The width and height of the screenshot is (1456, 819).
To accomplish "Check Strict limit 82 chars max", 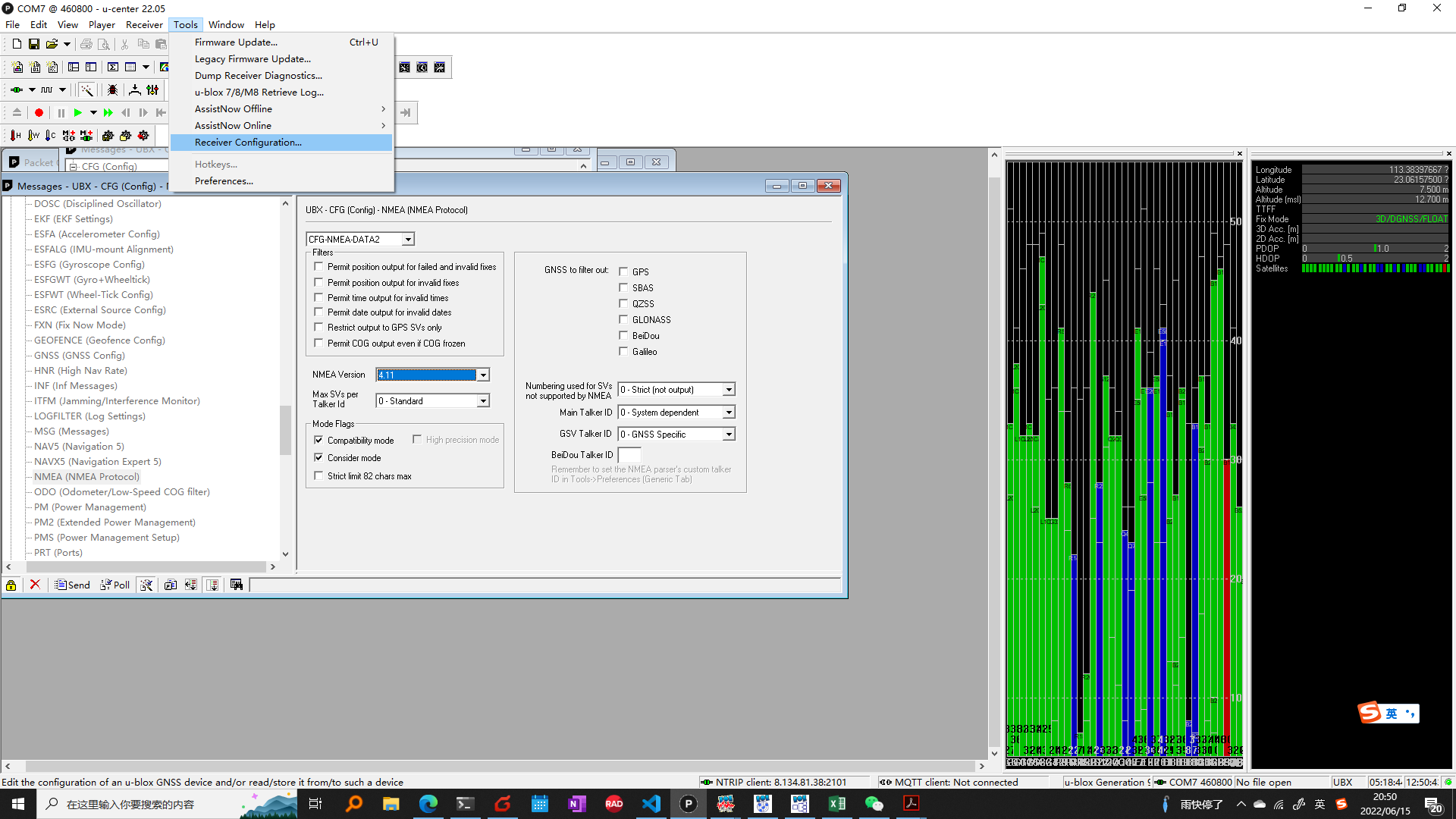I will [x=319, y=476].
